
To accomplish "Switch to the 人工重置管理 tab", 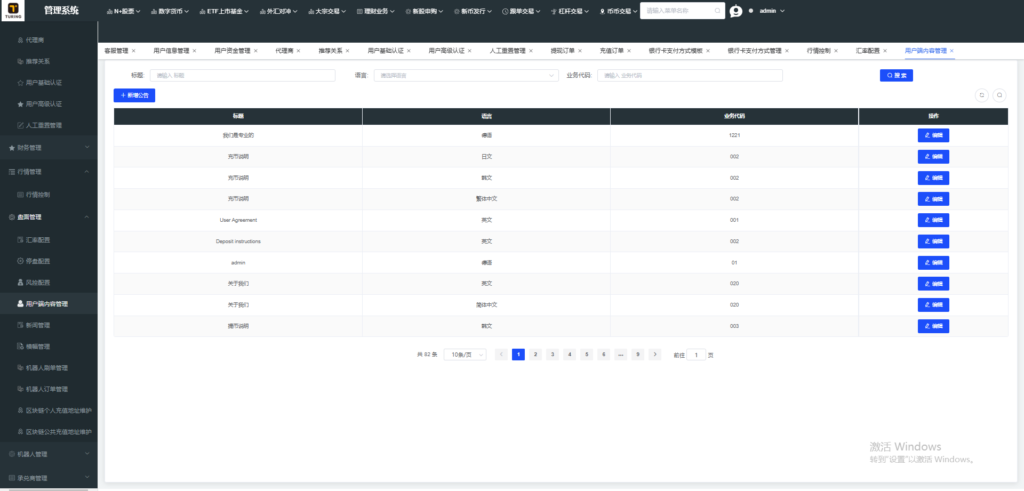I will tap(507, 50).
